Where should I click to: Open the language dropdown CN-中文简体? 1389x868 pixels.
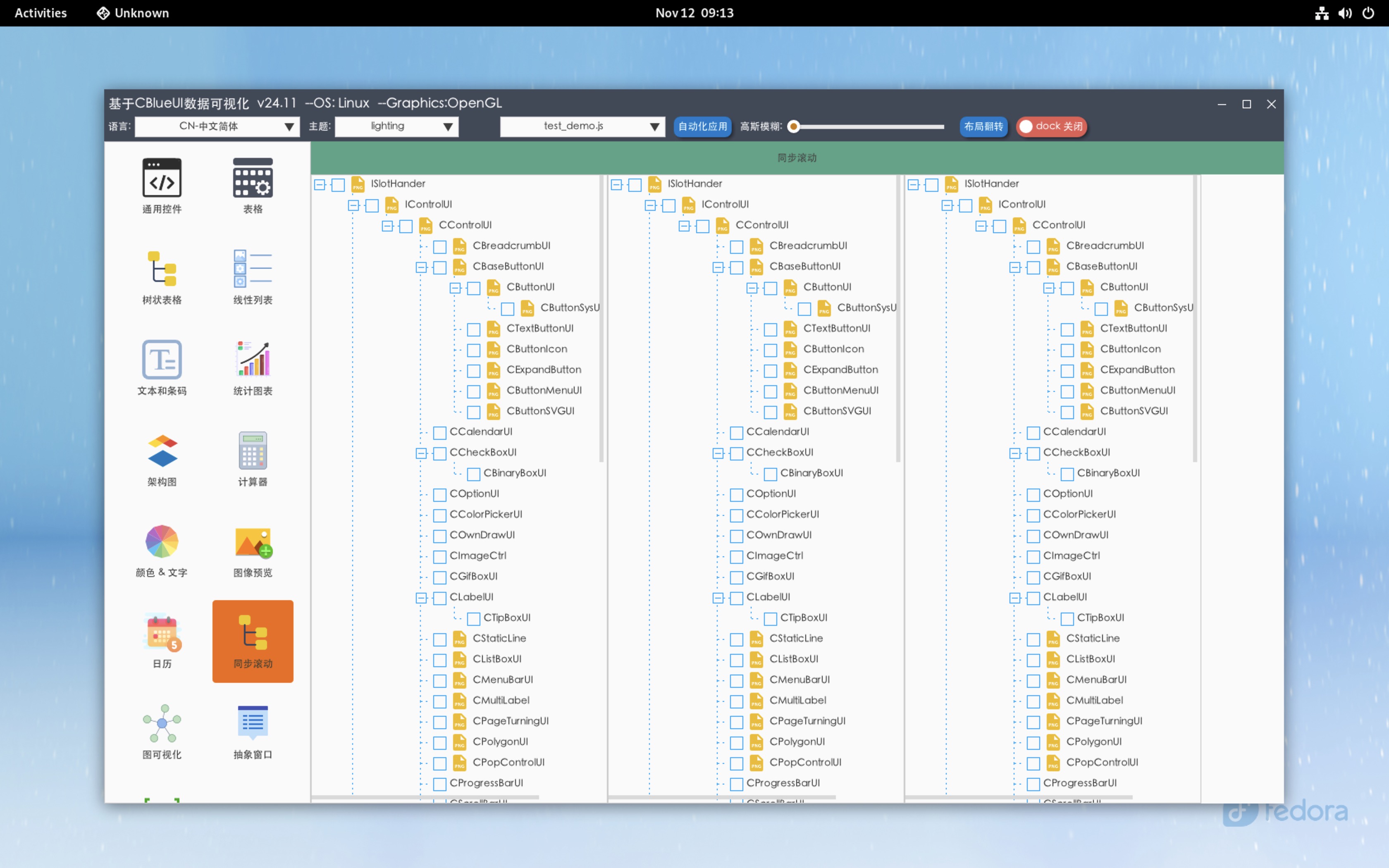(x=217, y=126)
